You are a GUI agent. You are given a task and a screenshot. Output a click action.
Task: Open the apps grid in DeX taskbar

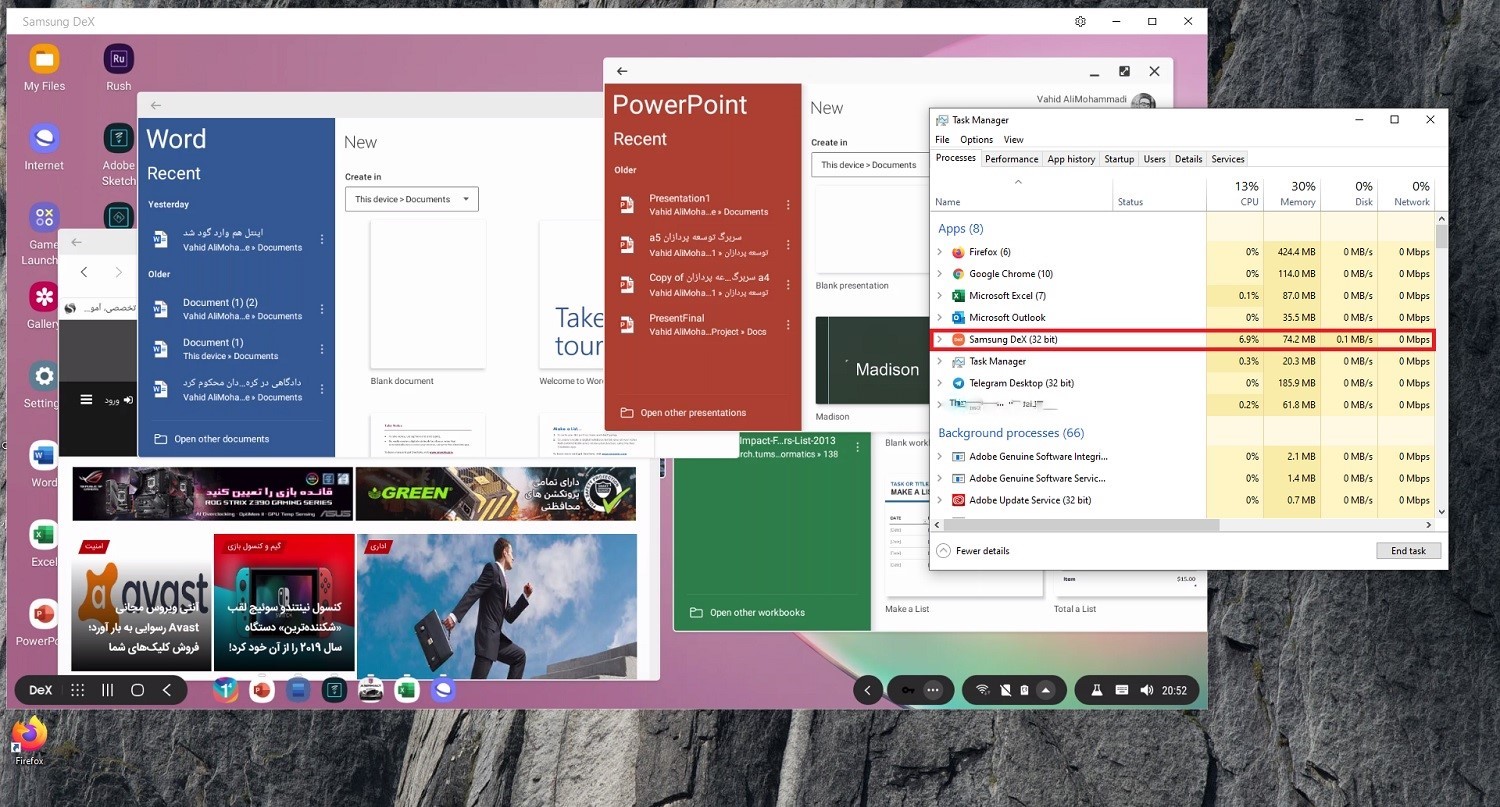pos(78,690)
